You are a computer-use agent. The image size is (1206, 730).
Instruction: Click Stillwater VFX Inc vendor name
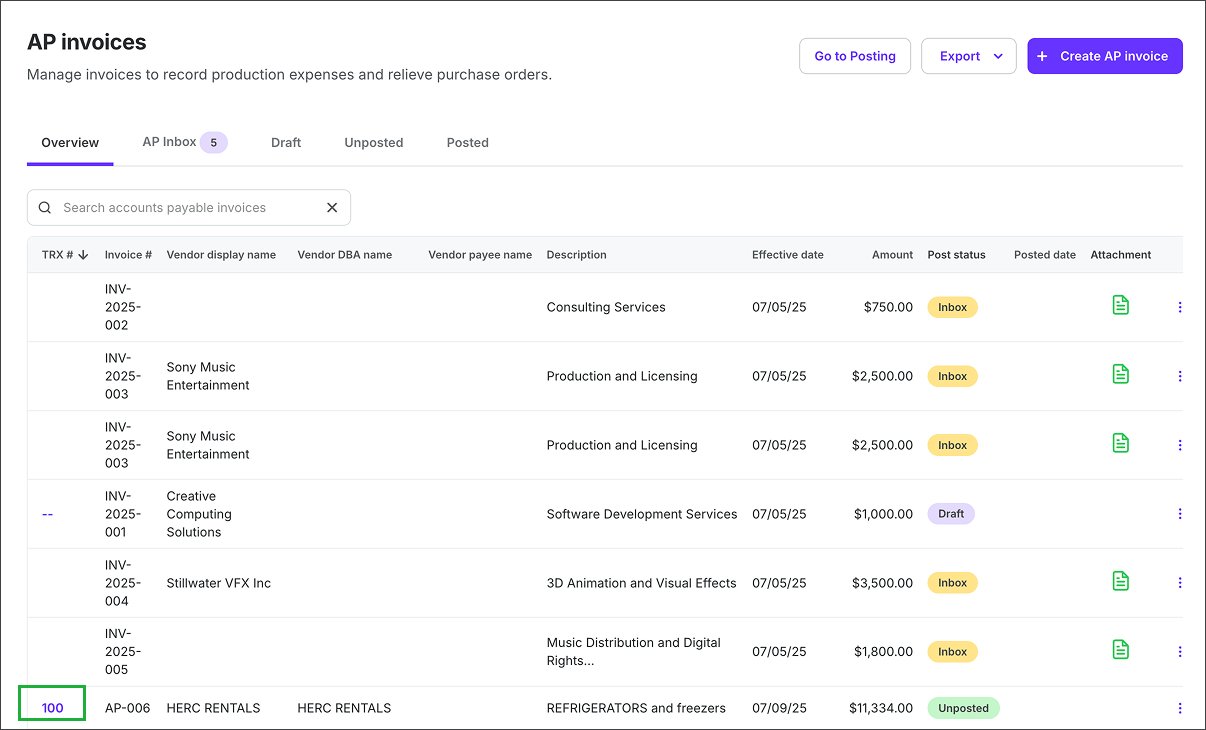pos(219,583)
